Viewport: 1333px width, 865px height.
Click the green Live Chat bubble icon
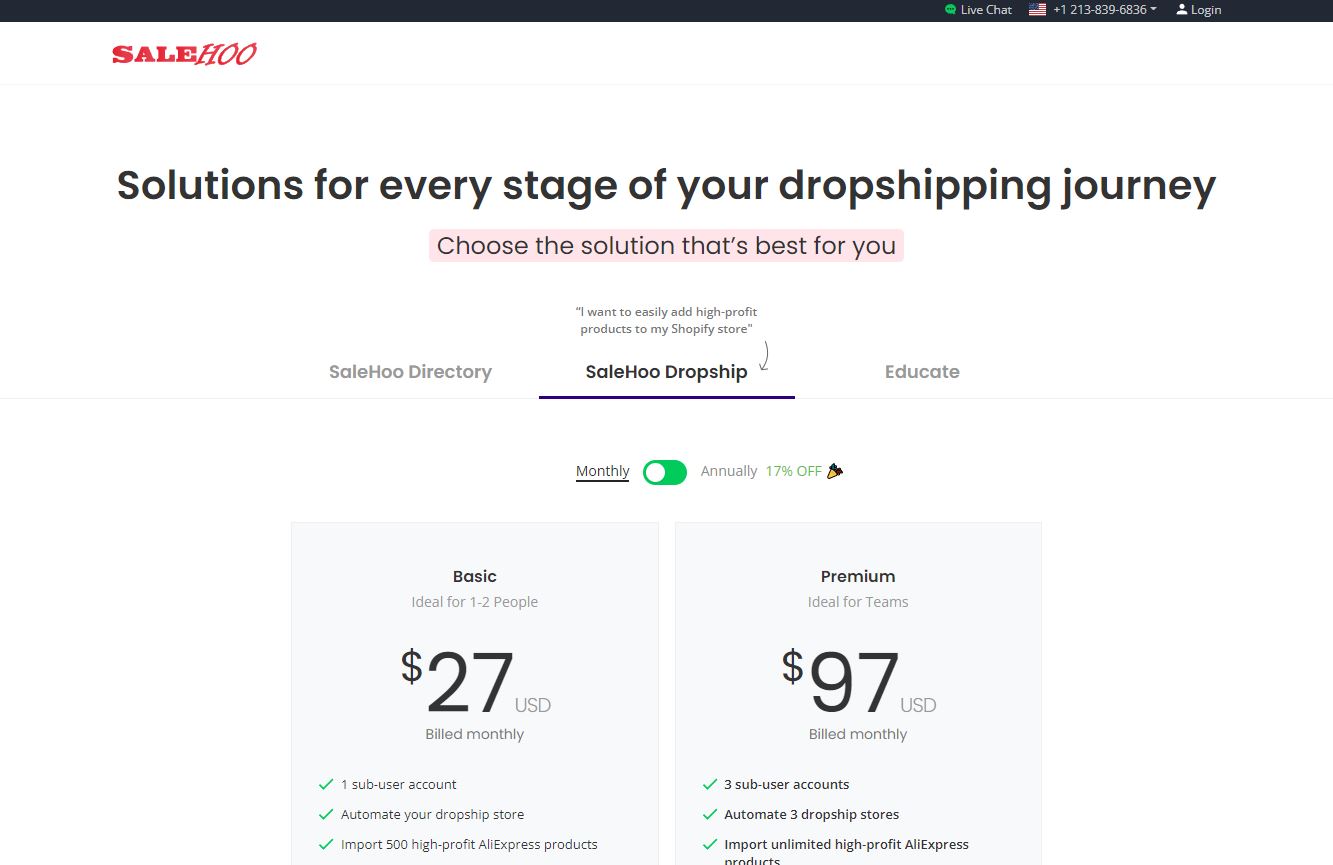[950, 10]
